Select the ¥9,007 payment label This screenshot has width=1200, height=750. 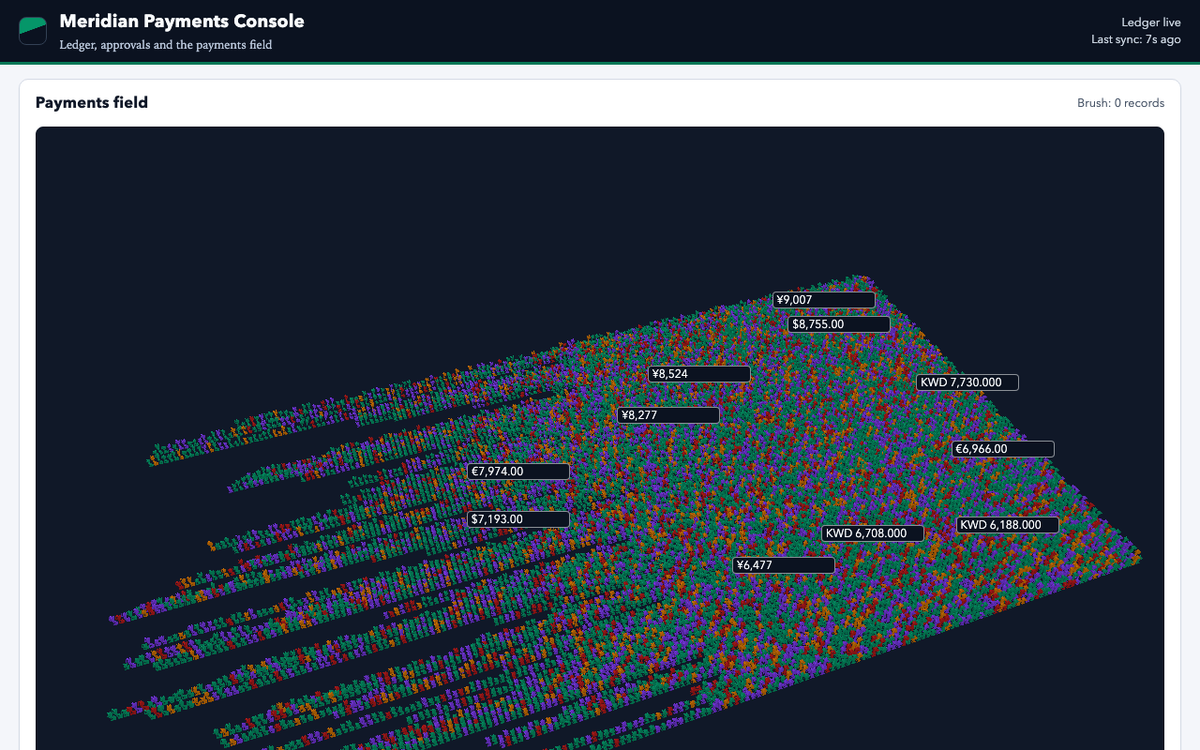pos(825,300)
